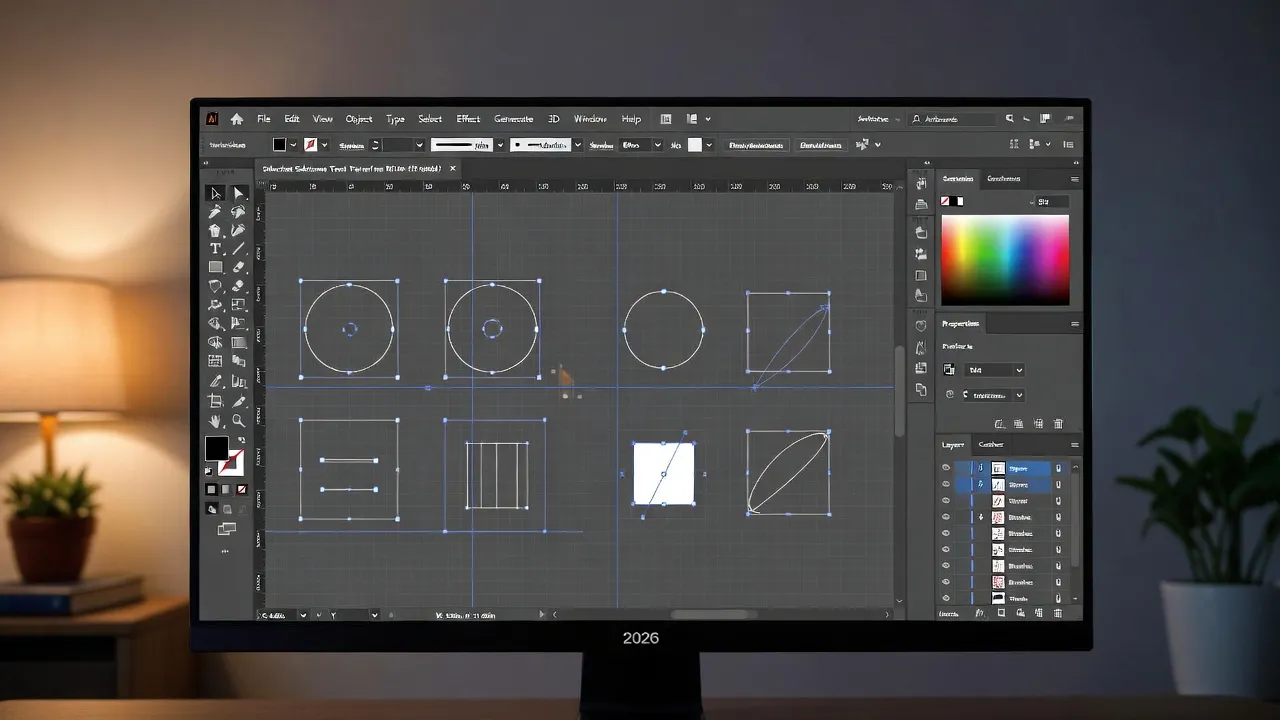Pick the Rectangle tool
The image size is (1280, 720).
(x=213, y=267)
